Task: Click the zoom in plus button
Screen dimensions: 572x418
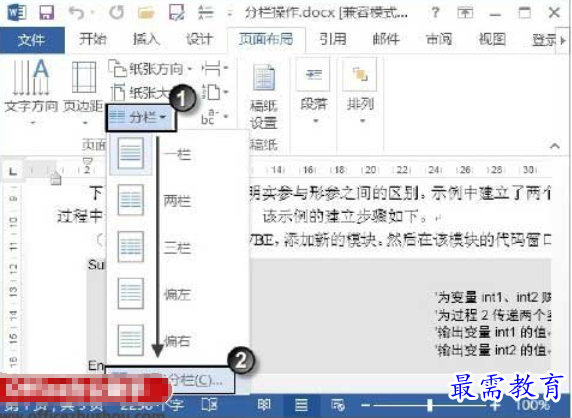Action: [495, 405]
